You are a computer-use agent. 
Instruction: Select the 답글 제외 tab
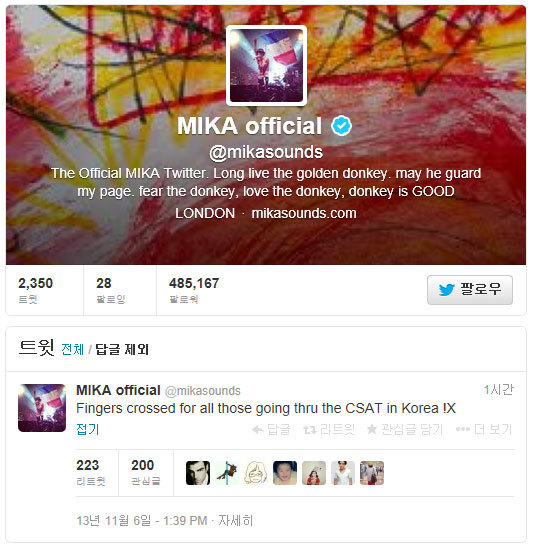click(x=122, y=349)
